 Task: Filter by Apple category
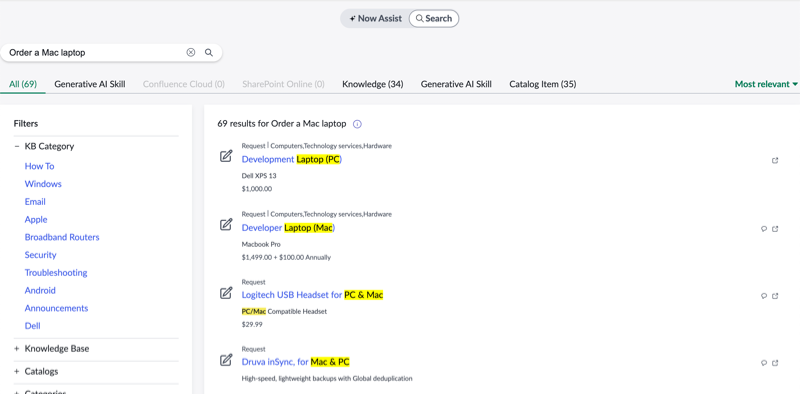36,219
